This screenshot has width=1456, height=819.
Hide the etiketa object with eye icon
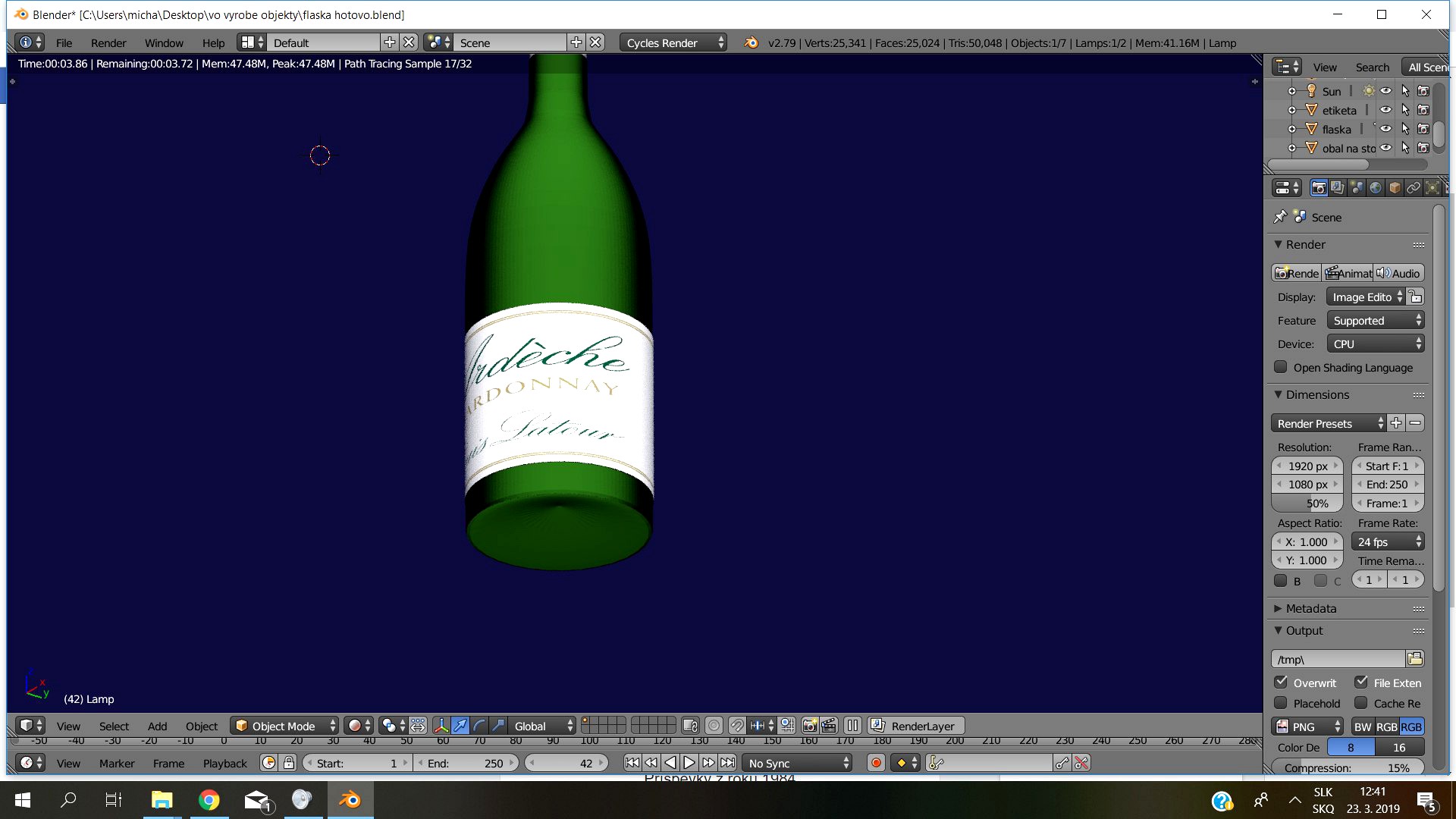[1385, 110]
